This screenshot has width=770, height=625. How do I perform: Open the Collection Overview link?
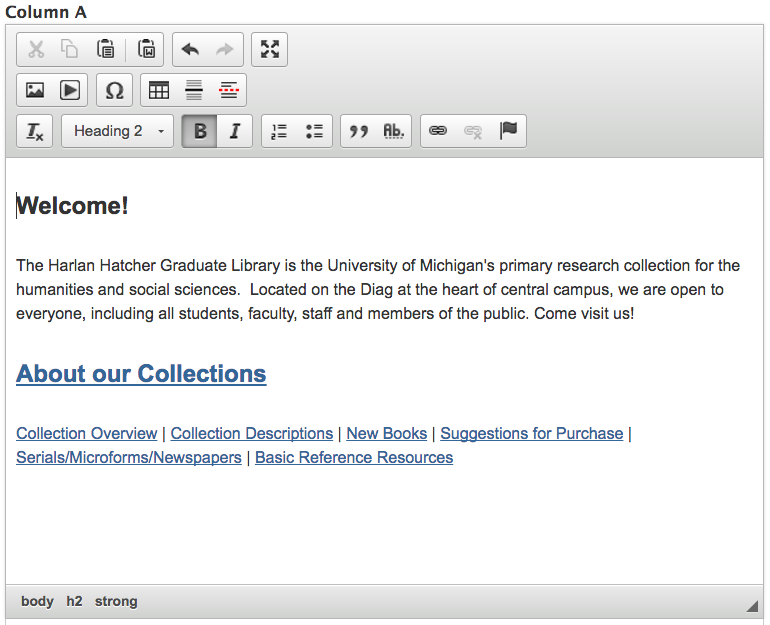click(x=86, y=434)
